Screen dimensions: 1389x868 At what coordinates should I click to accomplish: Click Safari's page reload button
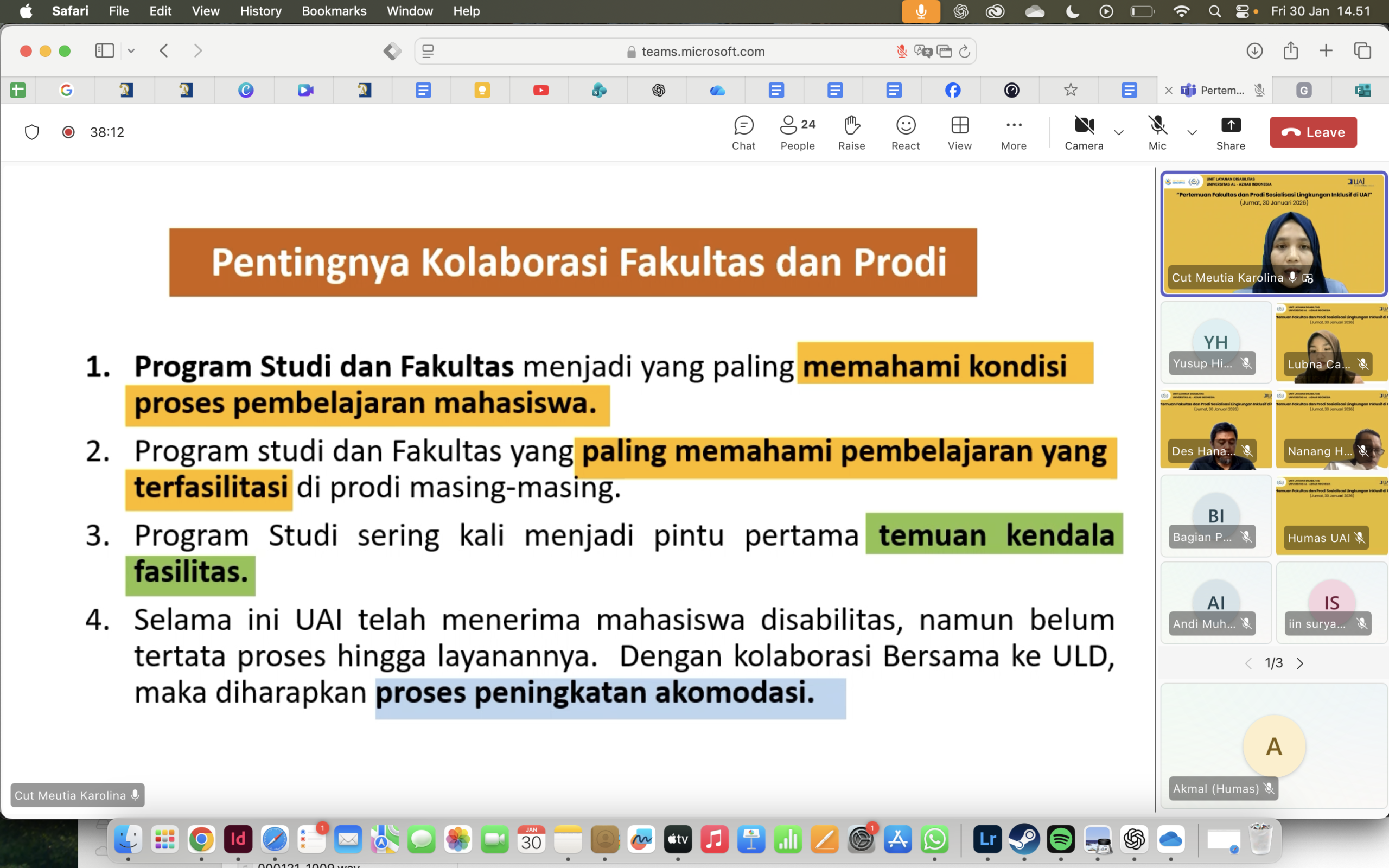click(x=964, y=52)
